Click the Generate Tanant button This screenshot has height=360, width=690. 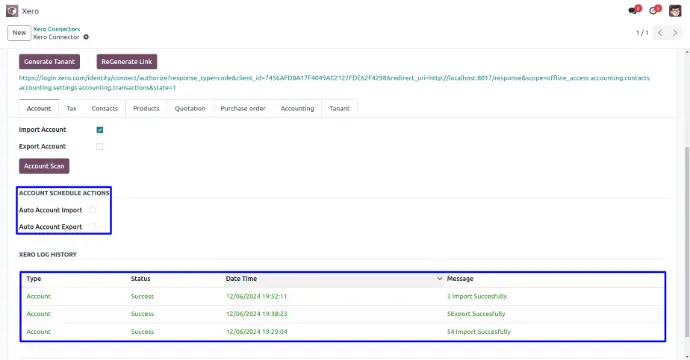[x=49, y=62]
